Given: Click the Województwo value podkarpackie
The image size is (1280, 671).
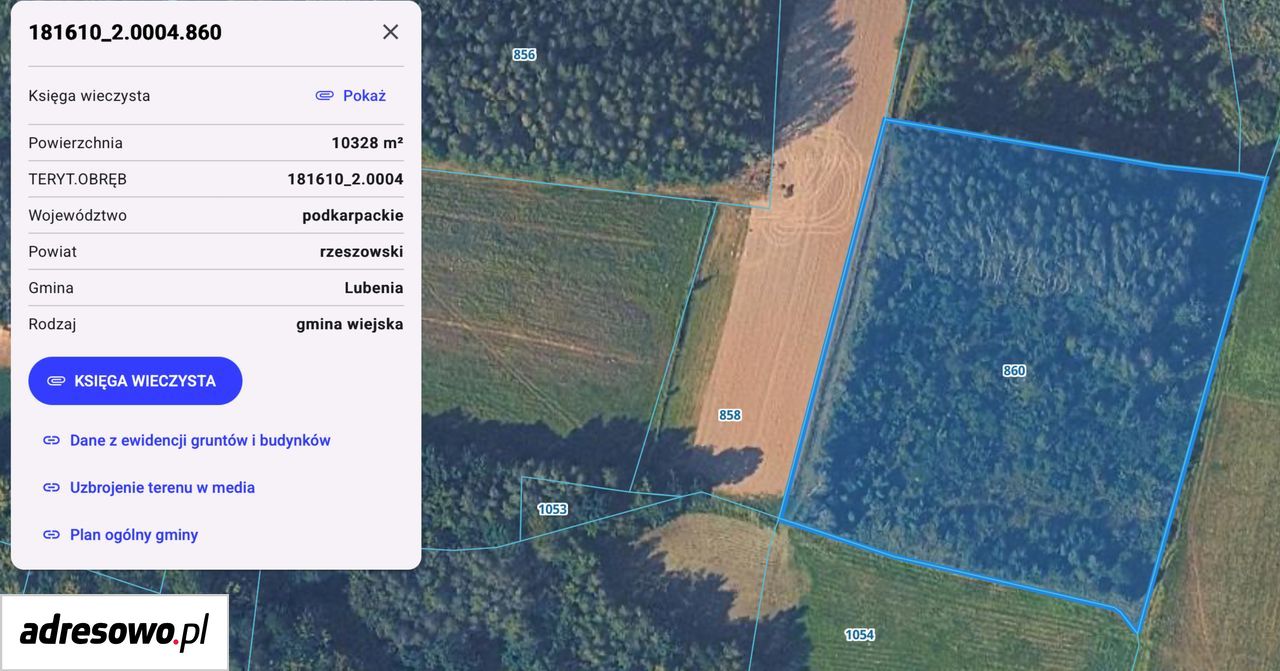Looking at the screenshot, I should (353, 216).
